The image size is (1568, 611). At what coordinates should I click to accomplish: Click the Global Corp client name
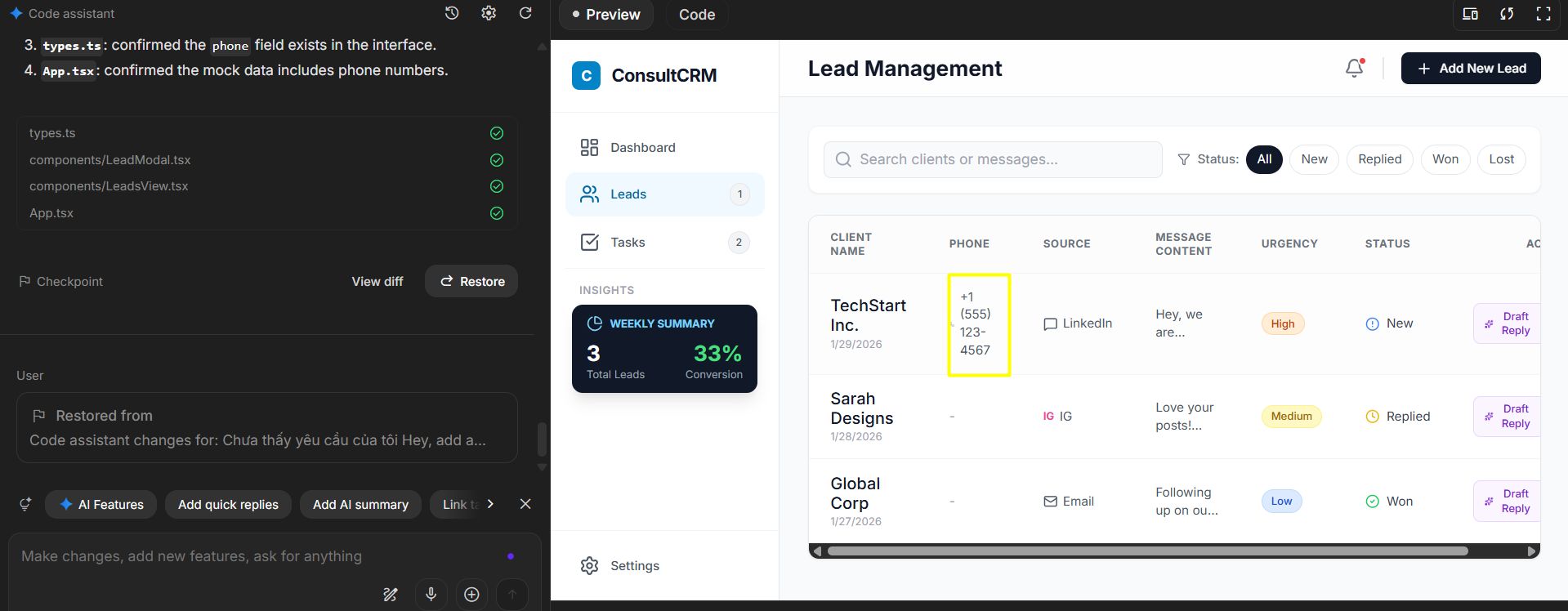point(855,493)
